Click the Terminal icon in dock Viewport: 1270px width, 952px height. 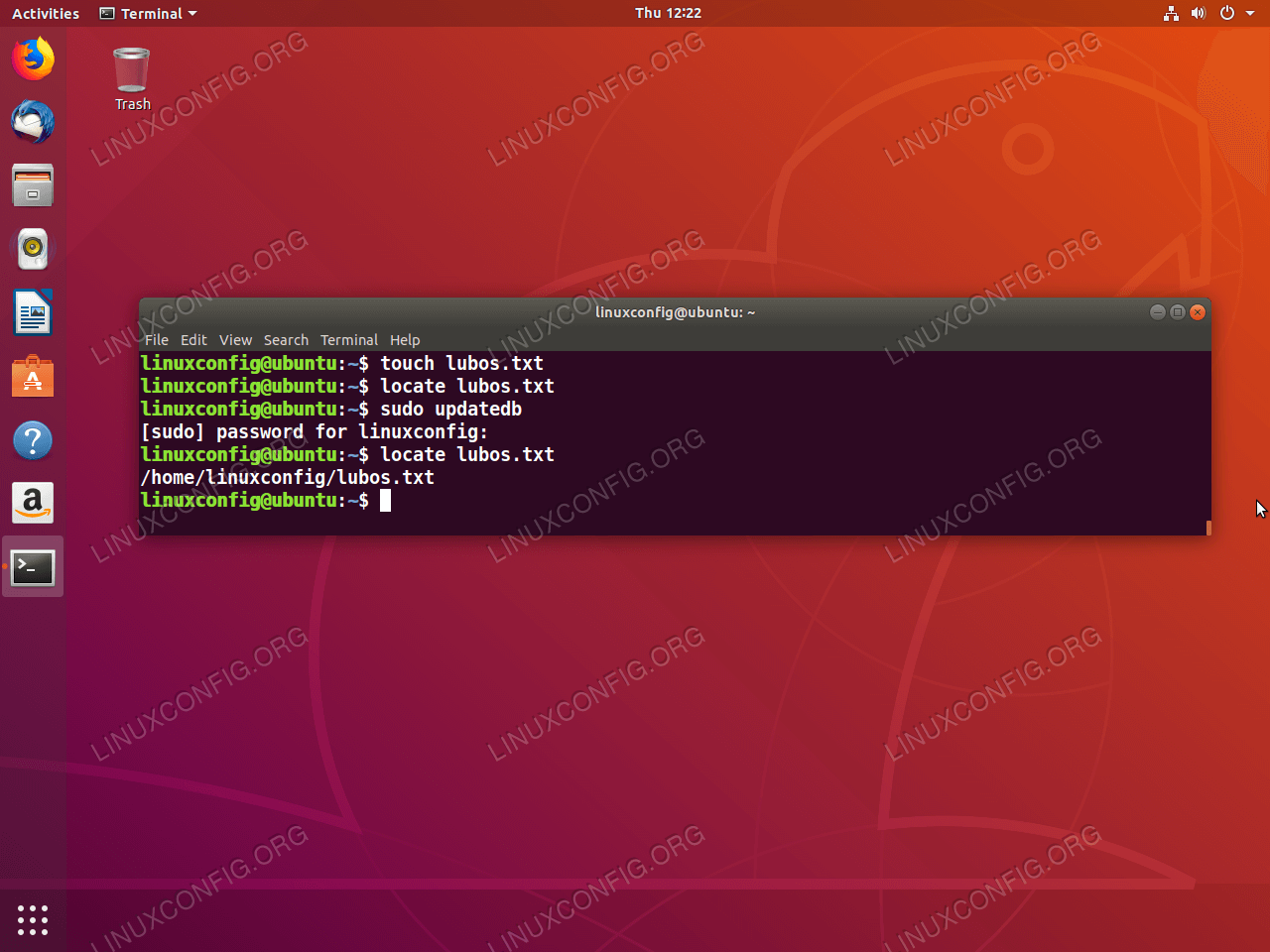point(33,567)
